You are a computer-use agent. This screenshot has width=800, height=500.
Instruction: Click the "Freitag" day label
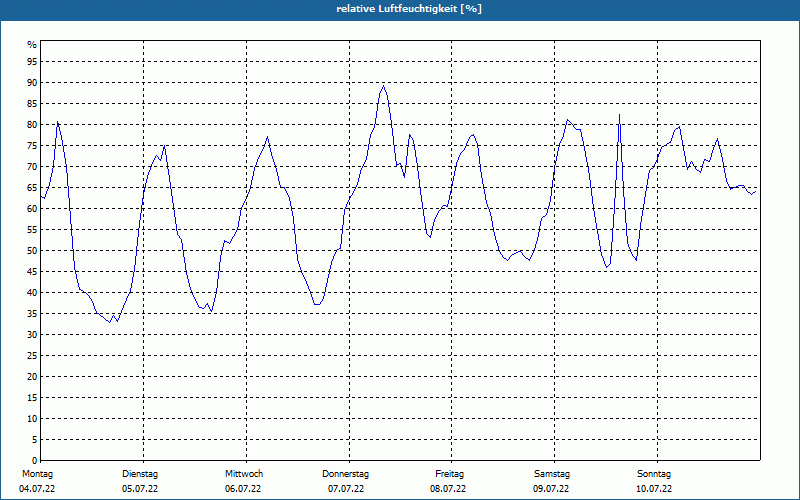(x=449, y=474)
